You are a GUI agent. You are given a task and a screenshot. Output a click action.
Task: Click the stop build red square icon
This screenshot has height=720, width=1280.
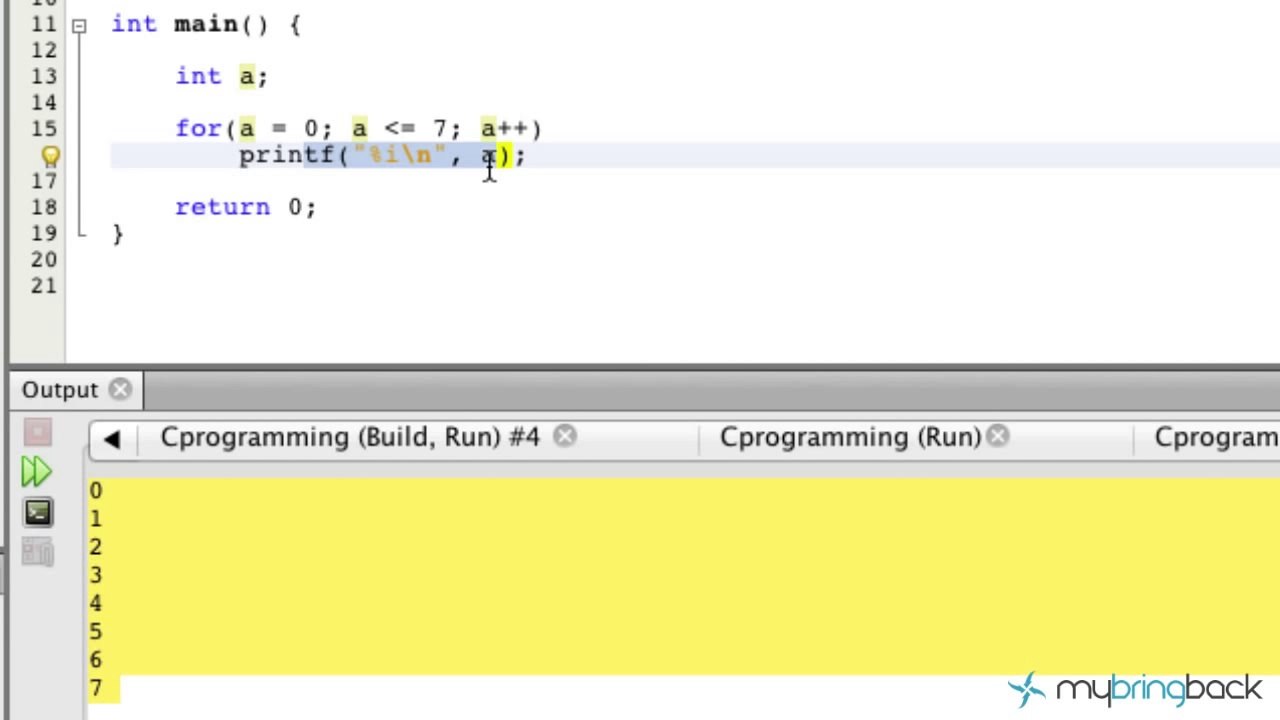[x=37, y=433]
